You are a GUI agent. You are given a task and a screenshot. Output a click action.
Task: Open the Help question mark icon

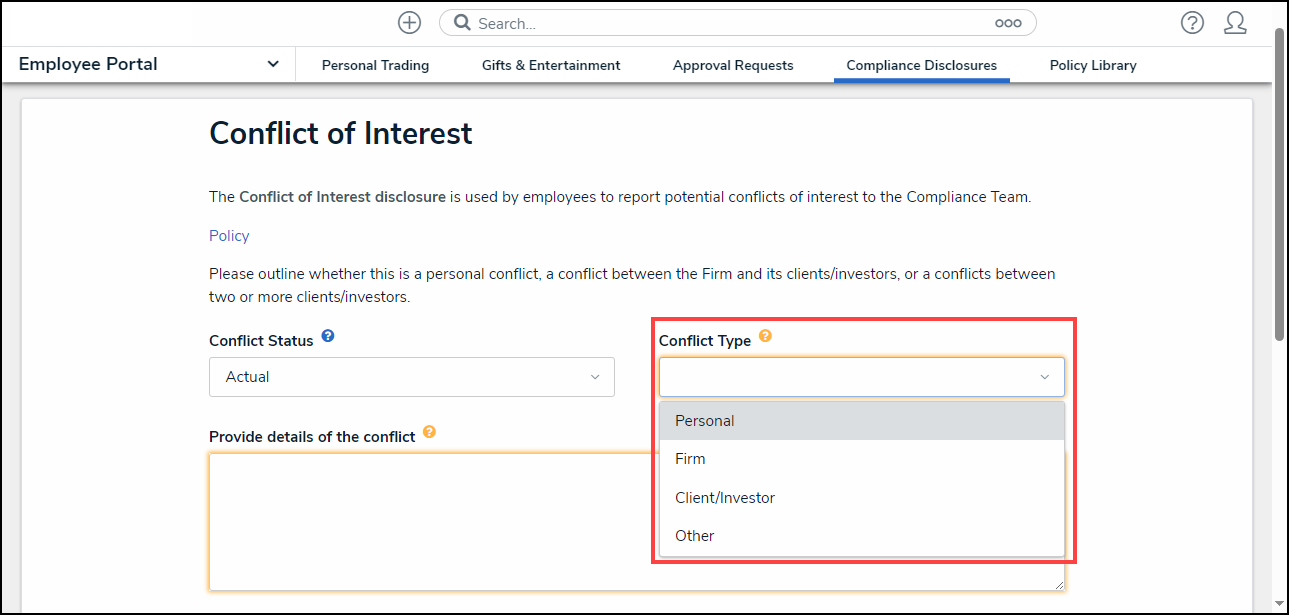[1192, 23]
